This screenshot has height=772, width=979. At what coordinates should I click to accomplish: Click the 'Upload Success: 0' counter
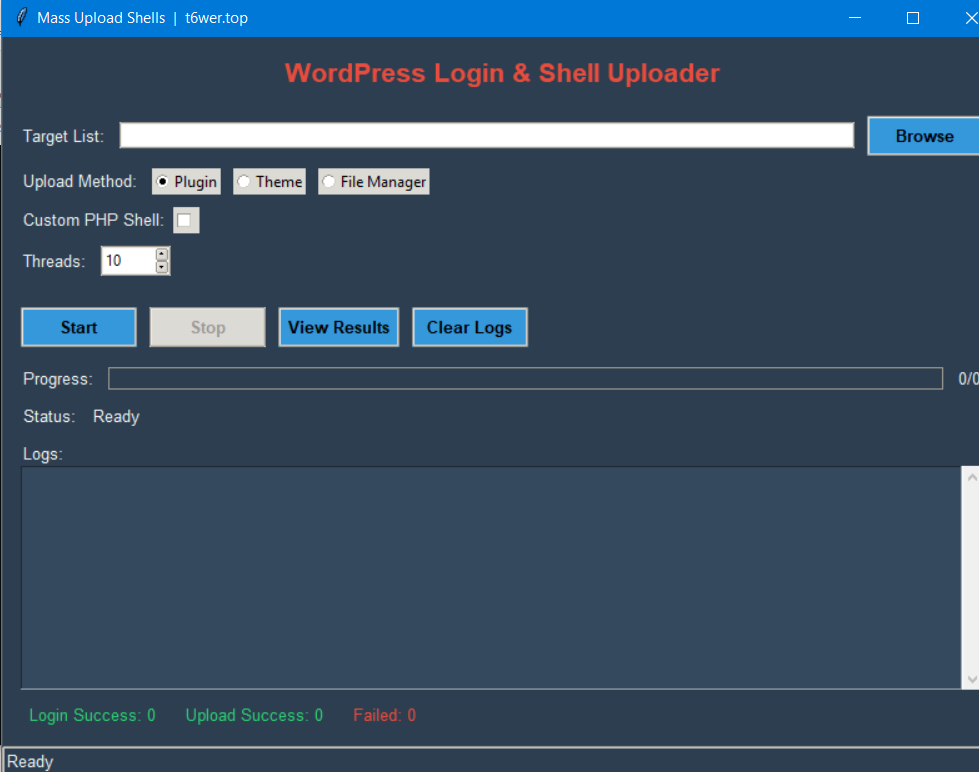254,715
